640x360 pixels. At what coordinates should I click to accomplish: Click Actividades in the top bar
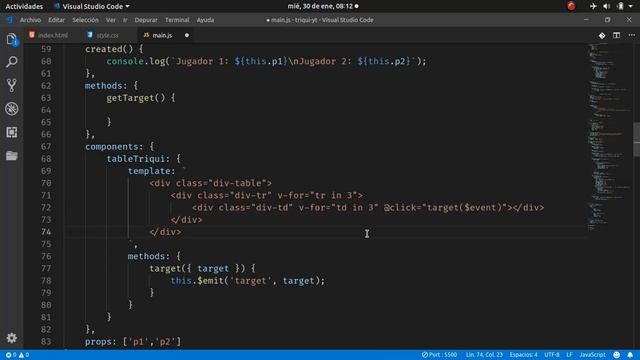click(24, 6)
